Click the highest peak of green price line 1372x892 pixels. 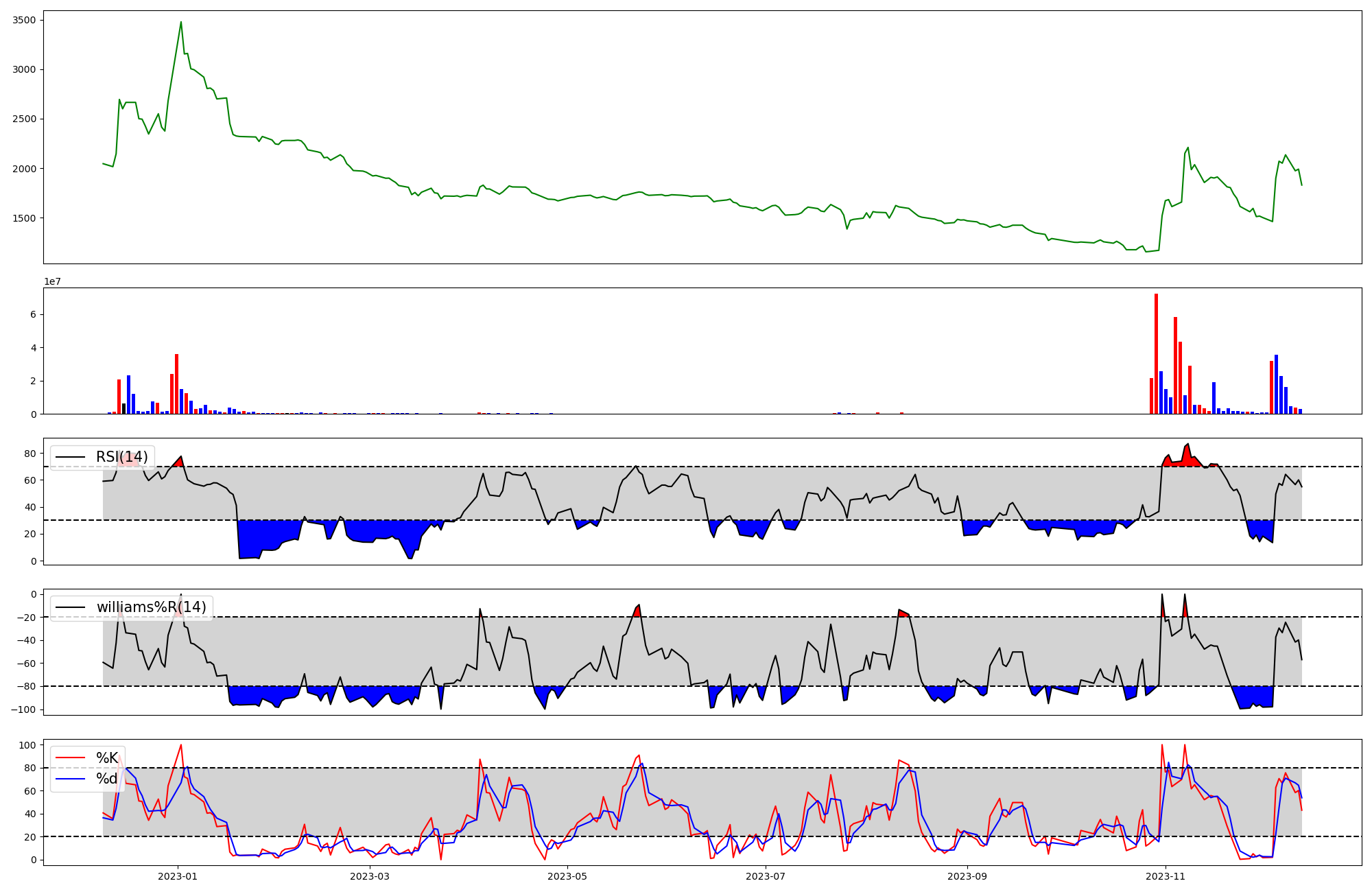(x=181, y=23)
